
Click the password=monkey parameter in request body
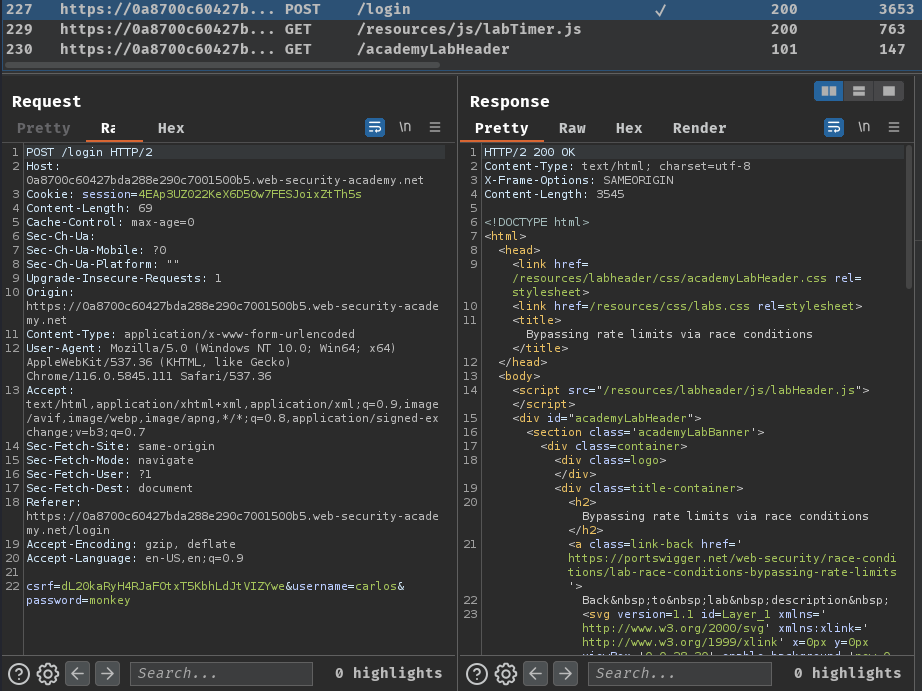point(78,600)
